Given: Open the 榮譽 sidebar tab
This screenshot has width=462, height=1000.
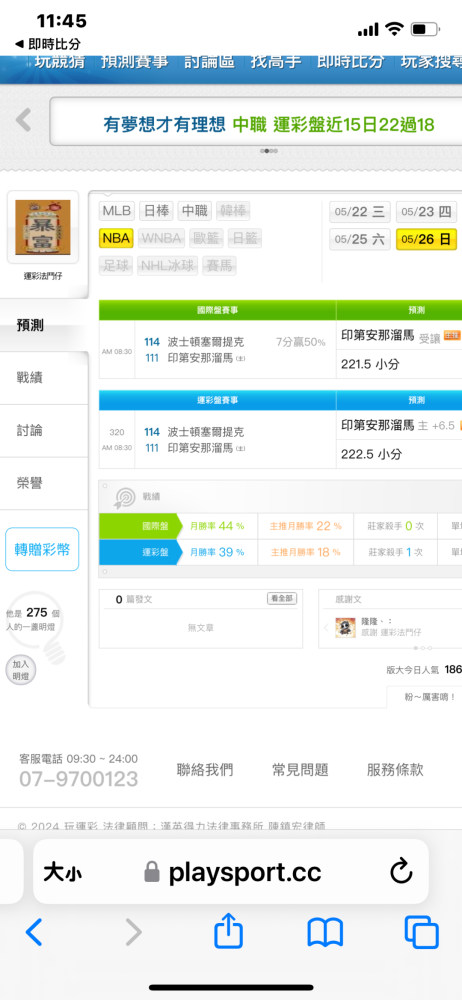Looking at the screenshot, I should point(44,483).
